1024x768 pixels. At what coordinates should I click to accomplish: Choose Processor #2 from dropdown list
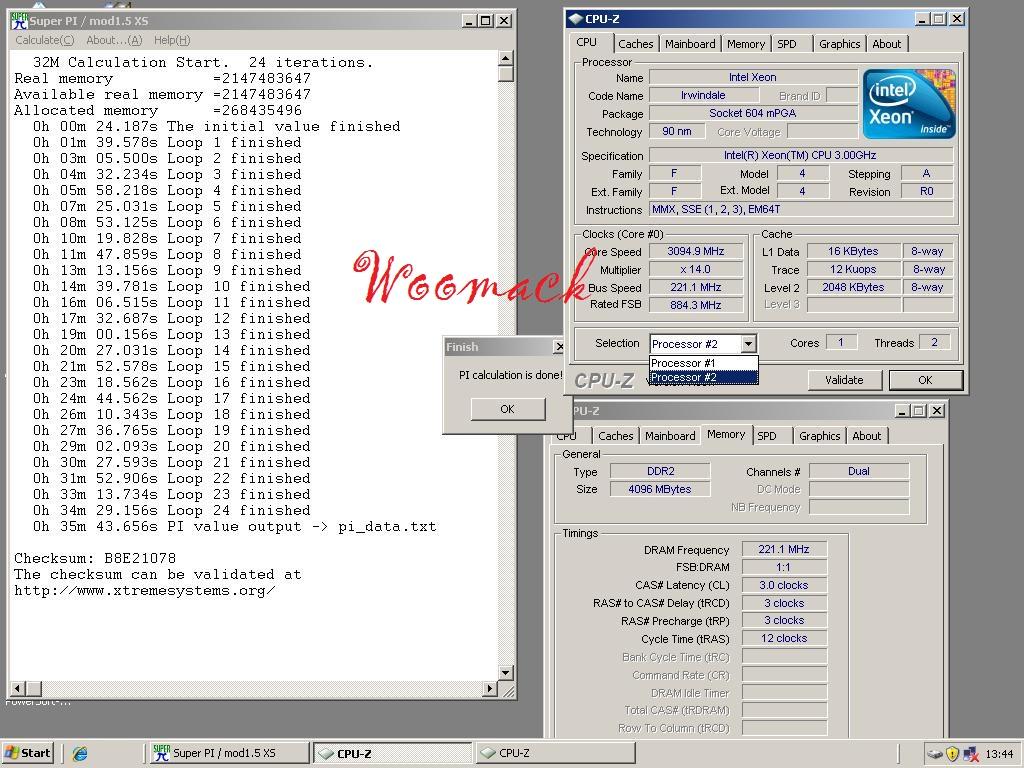click(x=703, y=377)
